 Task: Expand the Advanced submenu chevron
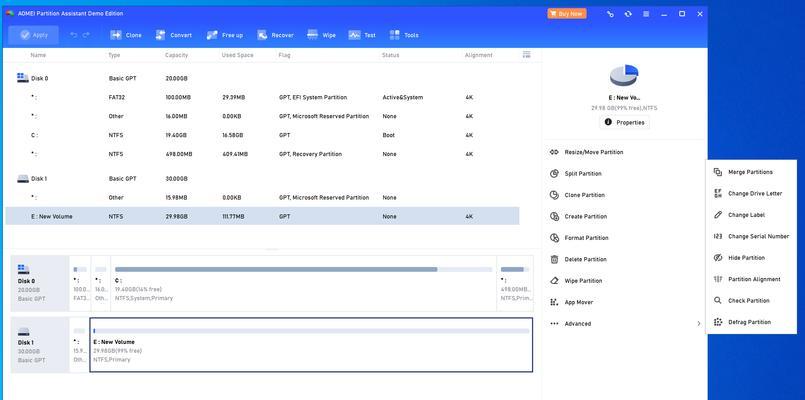(x=698, y=324)
